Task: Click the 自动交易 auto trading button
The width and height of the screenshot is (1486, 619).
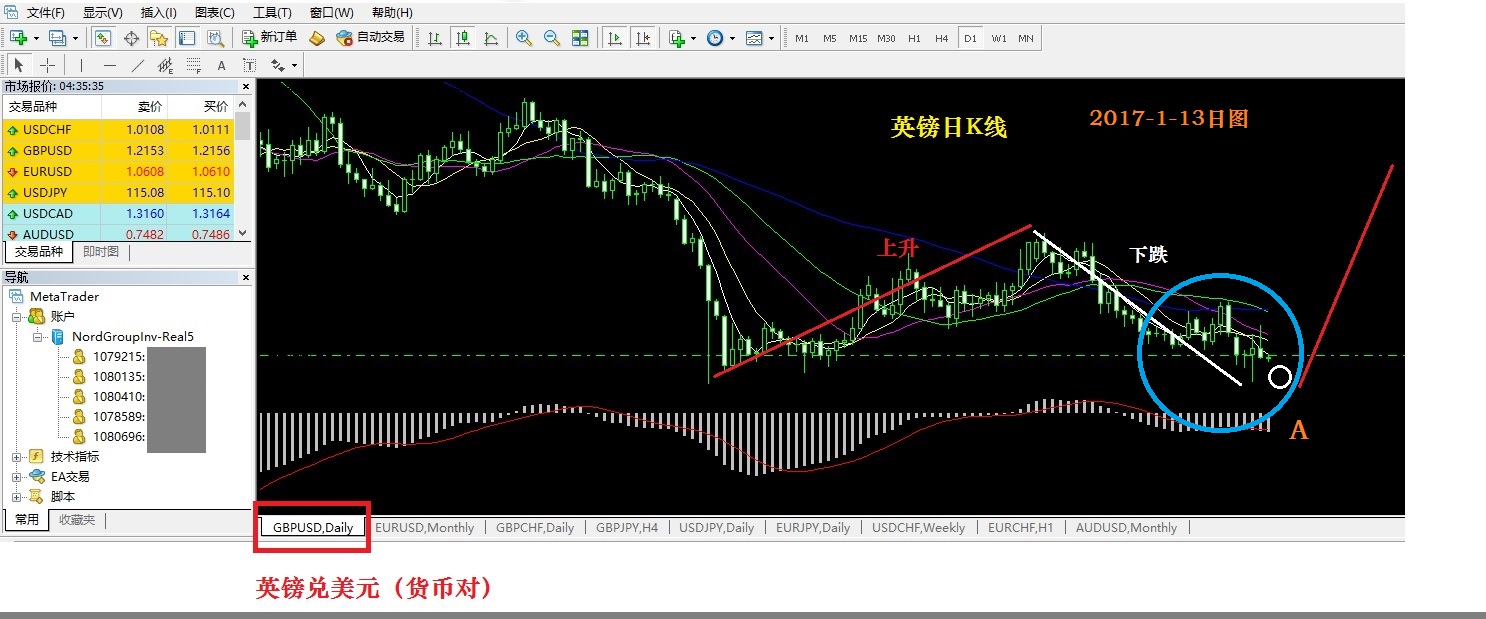Action: 370,38
